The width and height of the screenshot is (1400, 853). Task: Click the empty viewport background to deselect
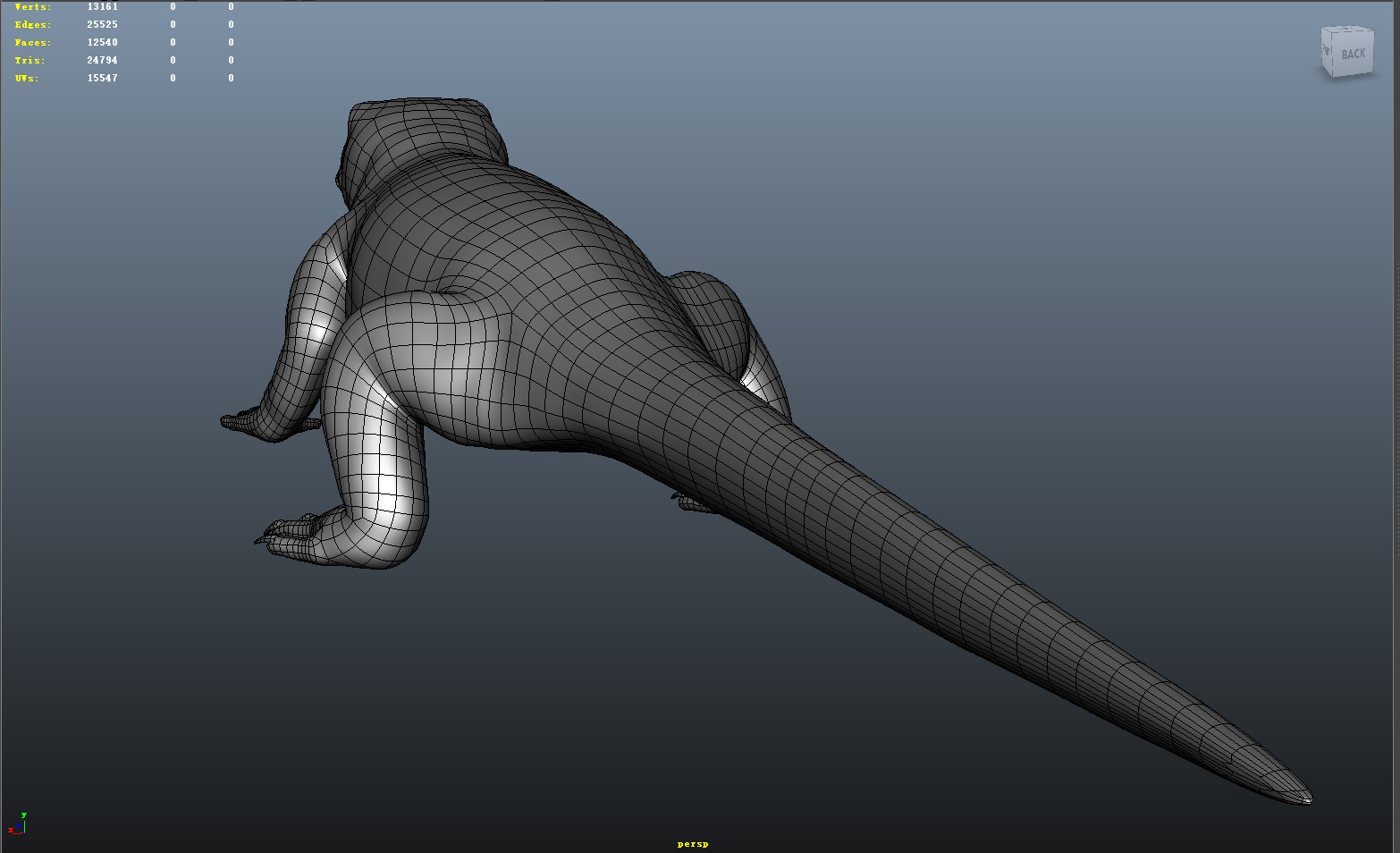click(x=983, y=224)
